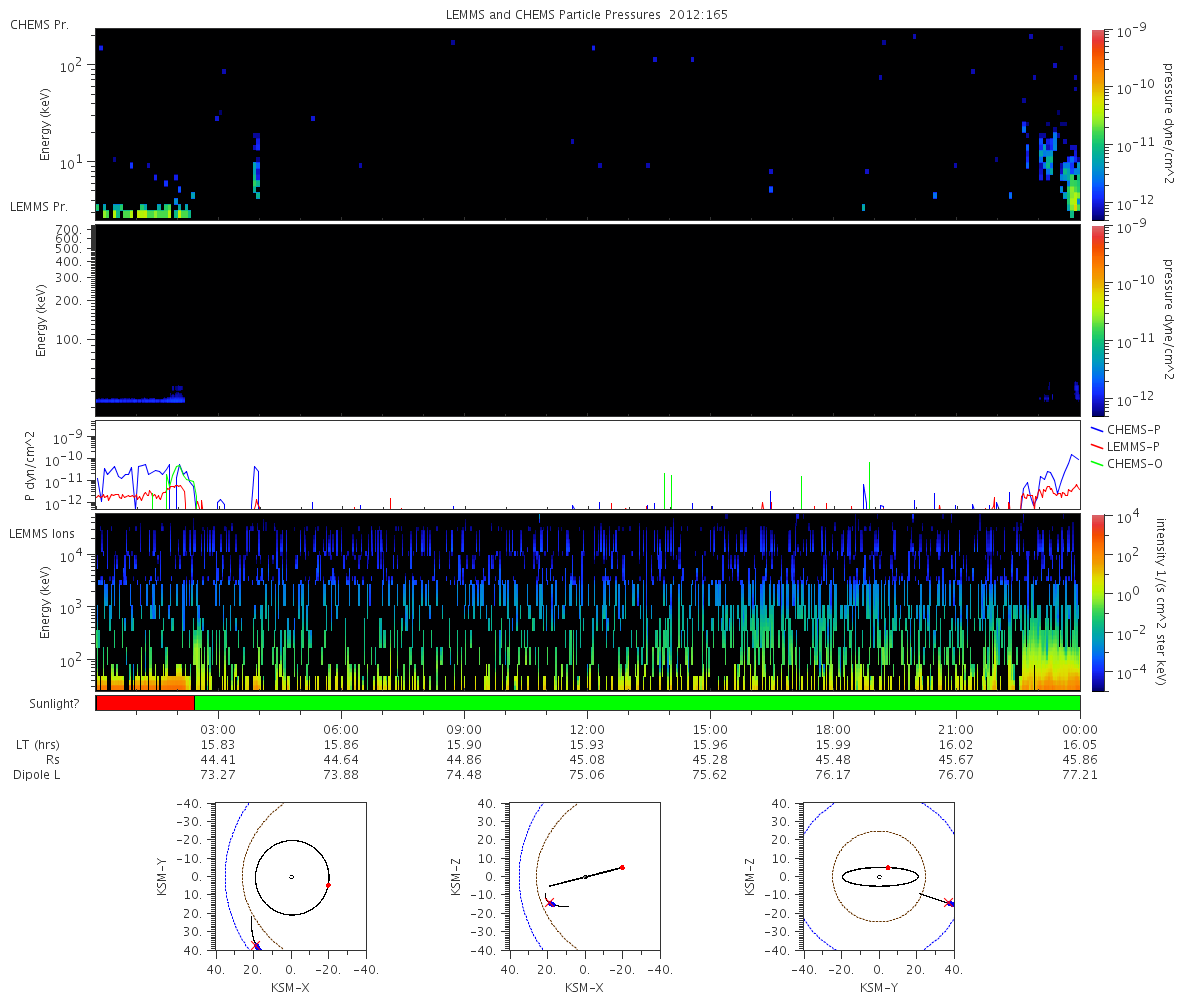Click the LEMMS pressure color bar

click(x=1098, y=320)
